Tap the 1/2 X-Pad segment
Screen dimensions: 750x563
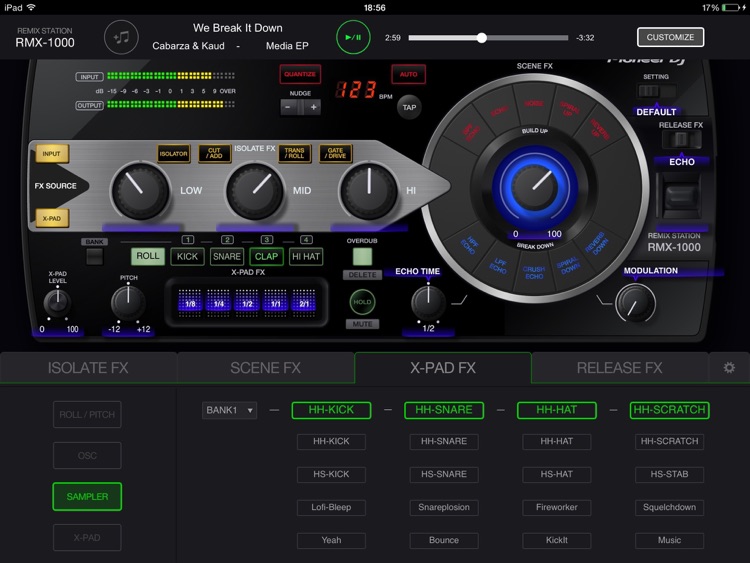pos(247,303)
